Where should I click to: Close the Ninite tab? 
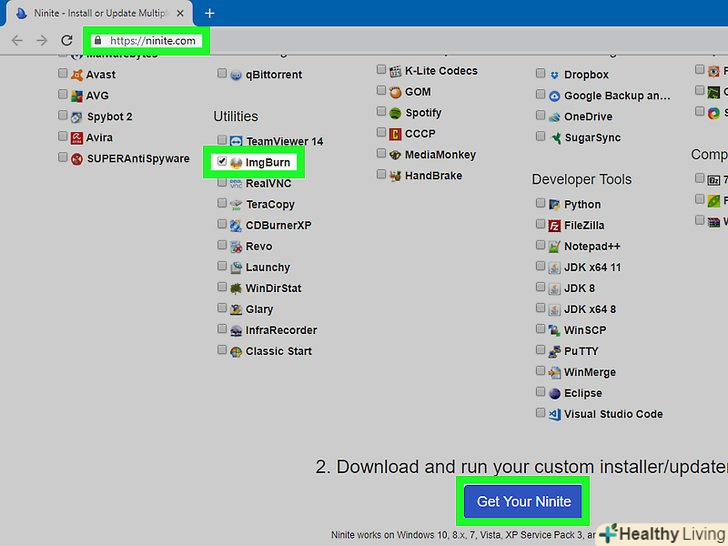pos(180,13)
